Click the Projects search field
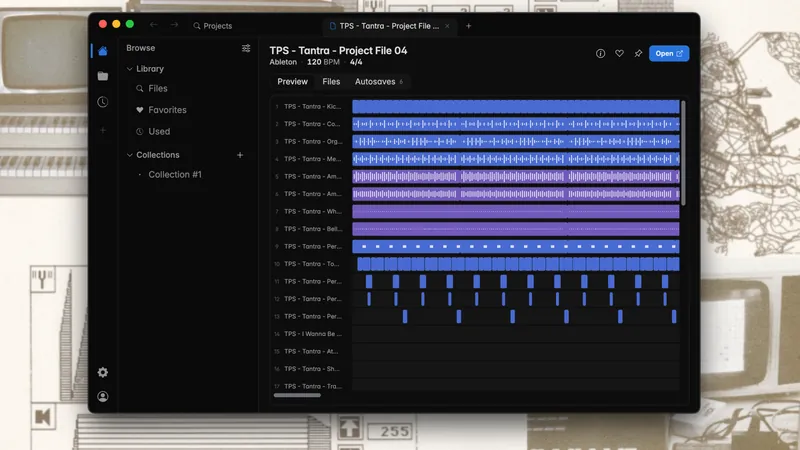 click(x=213, y=26)
